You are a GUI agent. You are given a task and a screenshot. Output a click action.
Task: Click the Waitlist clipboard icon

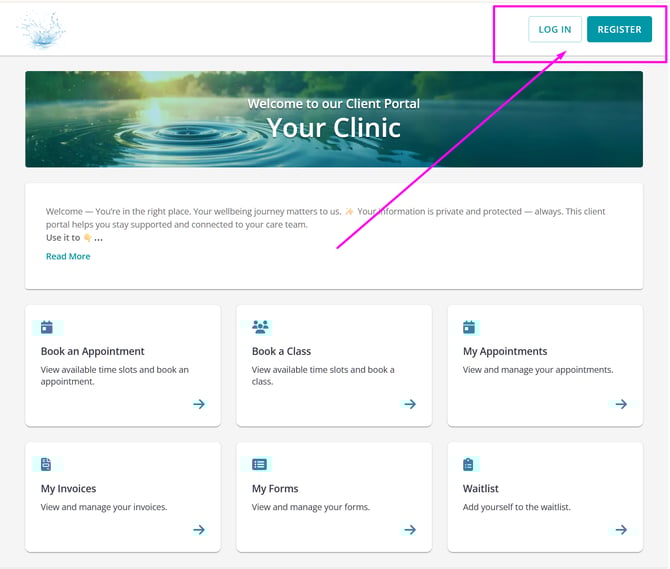click(x=470, y=464)
